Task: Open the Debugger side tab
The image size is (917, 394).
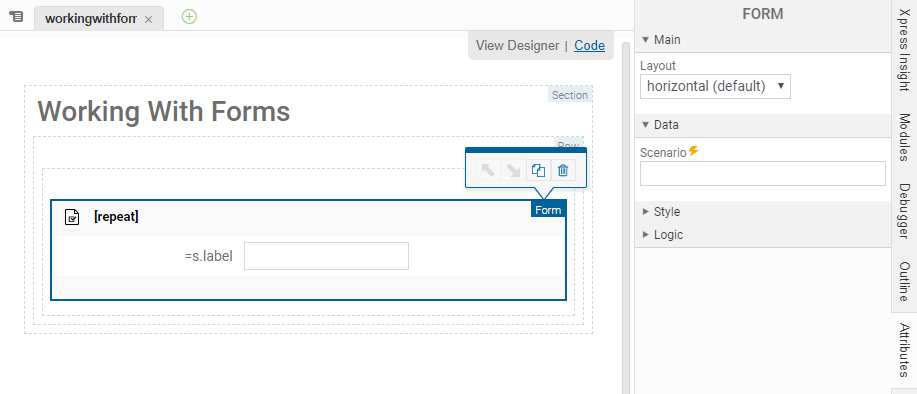Action: [x=904, y=211]
